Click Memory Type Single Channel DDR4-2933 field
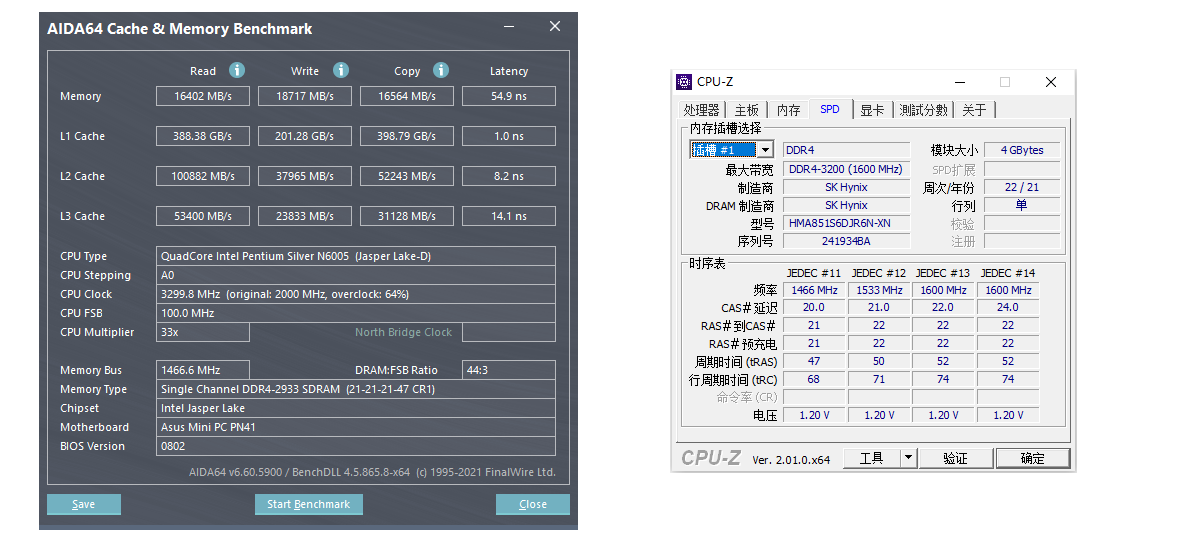The height and width of the screenshot is (543, 1179). coord(356,390)
